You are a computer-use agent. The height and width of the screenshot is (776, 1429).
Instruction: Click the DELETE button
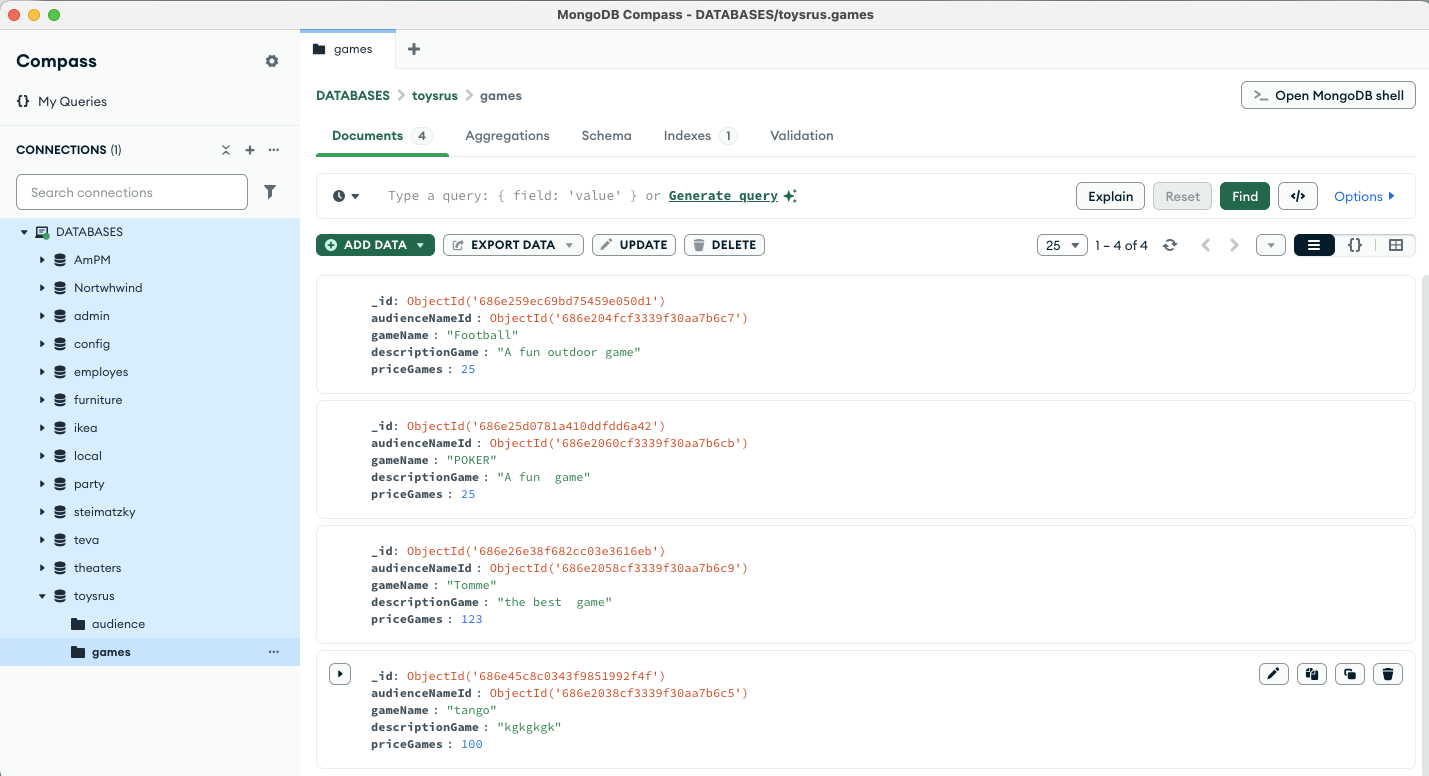click(x=724, y=245)
